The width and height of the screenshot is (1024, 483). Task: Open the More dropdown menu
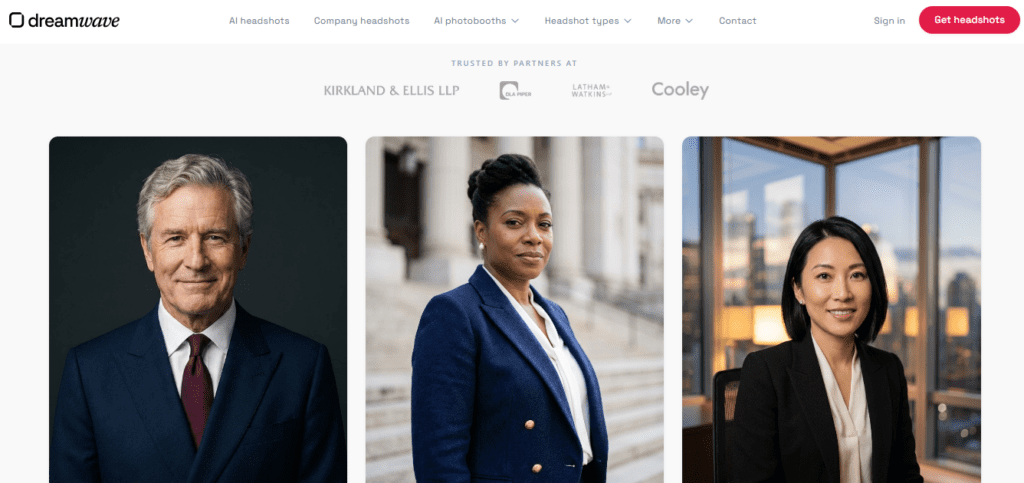675,21
